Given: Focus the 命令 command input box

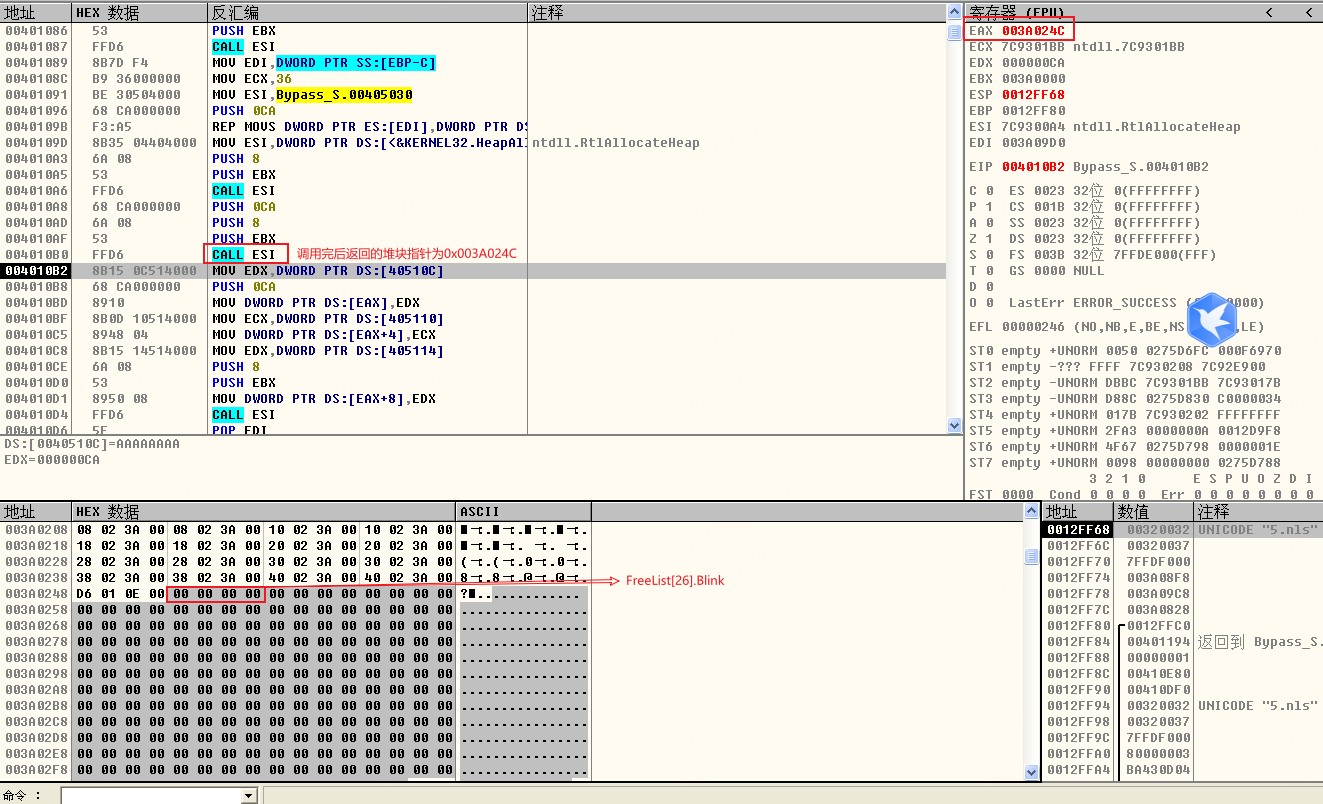Looking at the screenshot, I should (151, 796).
